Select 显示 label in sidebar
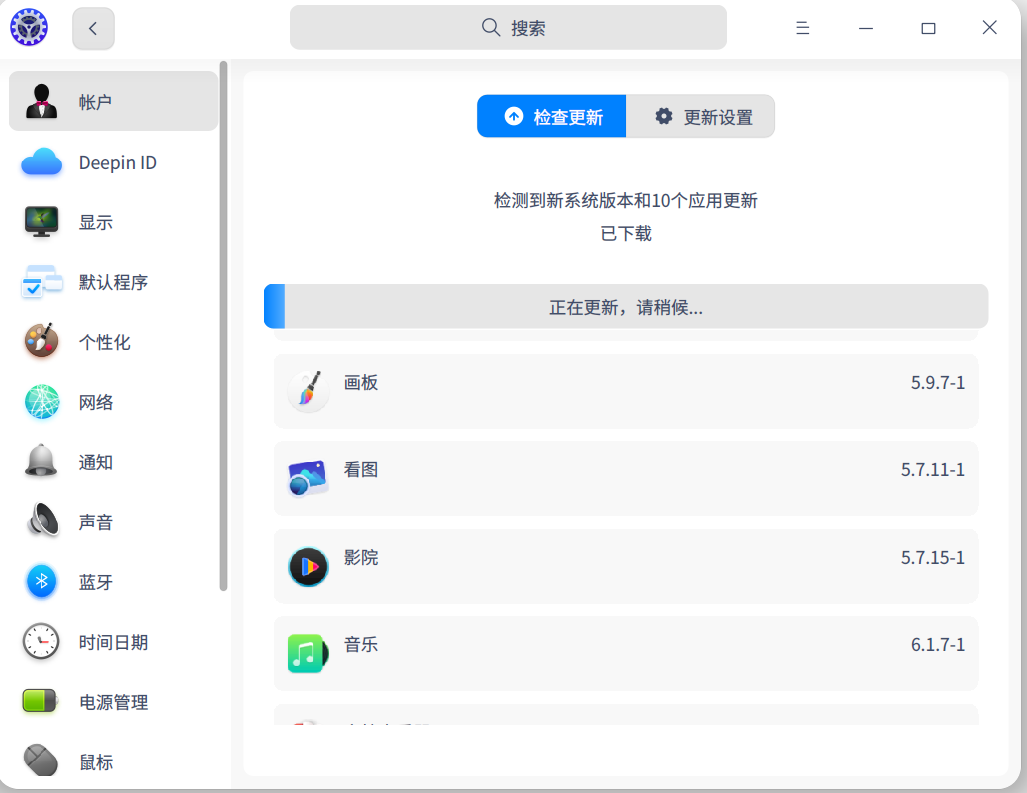Viewport: 1027px width, 793px height. [x=96, y=223]
